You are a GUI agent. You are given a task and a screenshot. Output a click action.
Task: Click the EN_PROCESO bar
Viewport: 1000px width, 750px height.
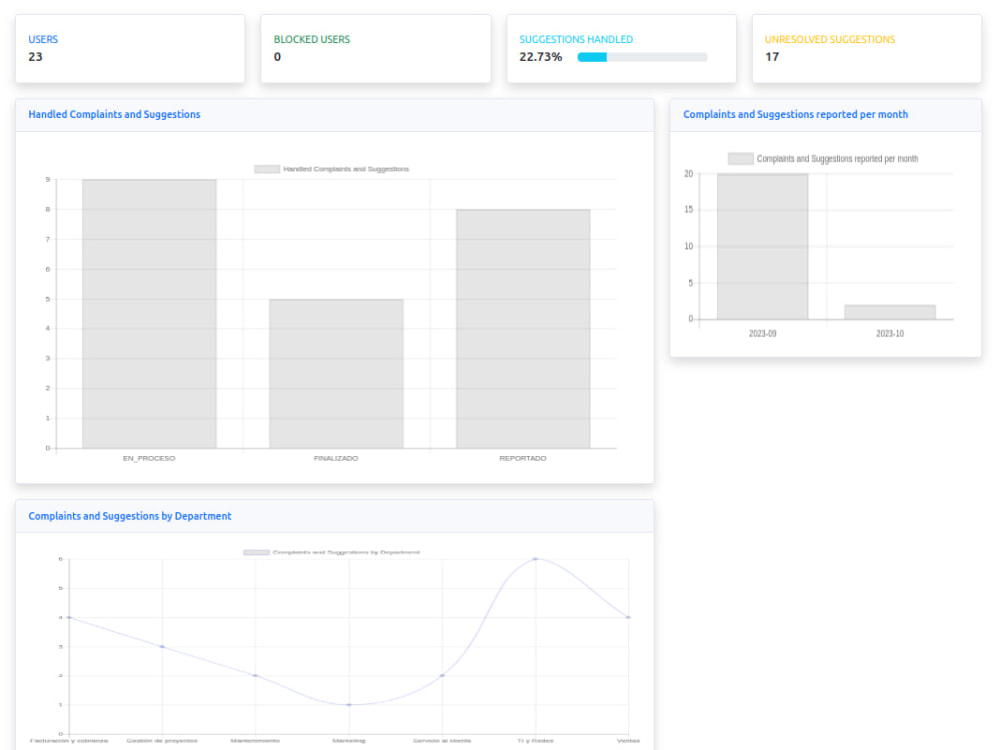(x=149, y=314)
